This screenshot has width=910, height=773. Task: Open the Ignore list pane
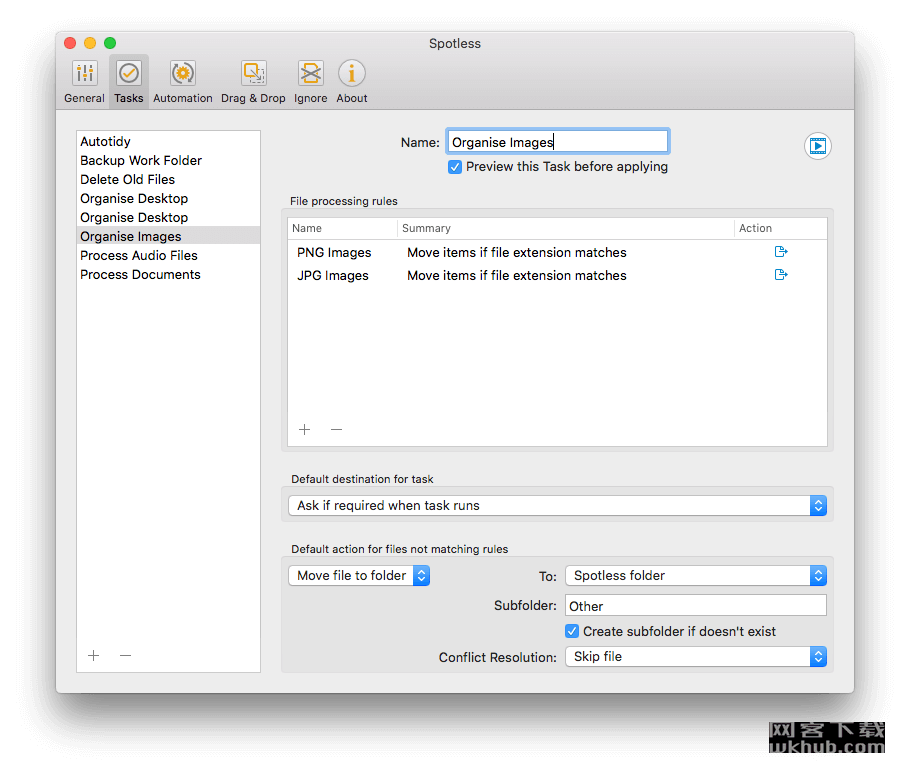[310, 82]
